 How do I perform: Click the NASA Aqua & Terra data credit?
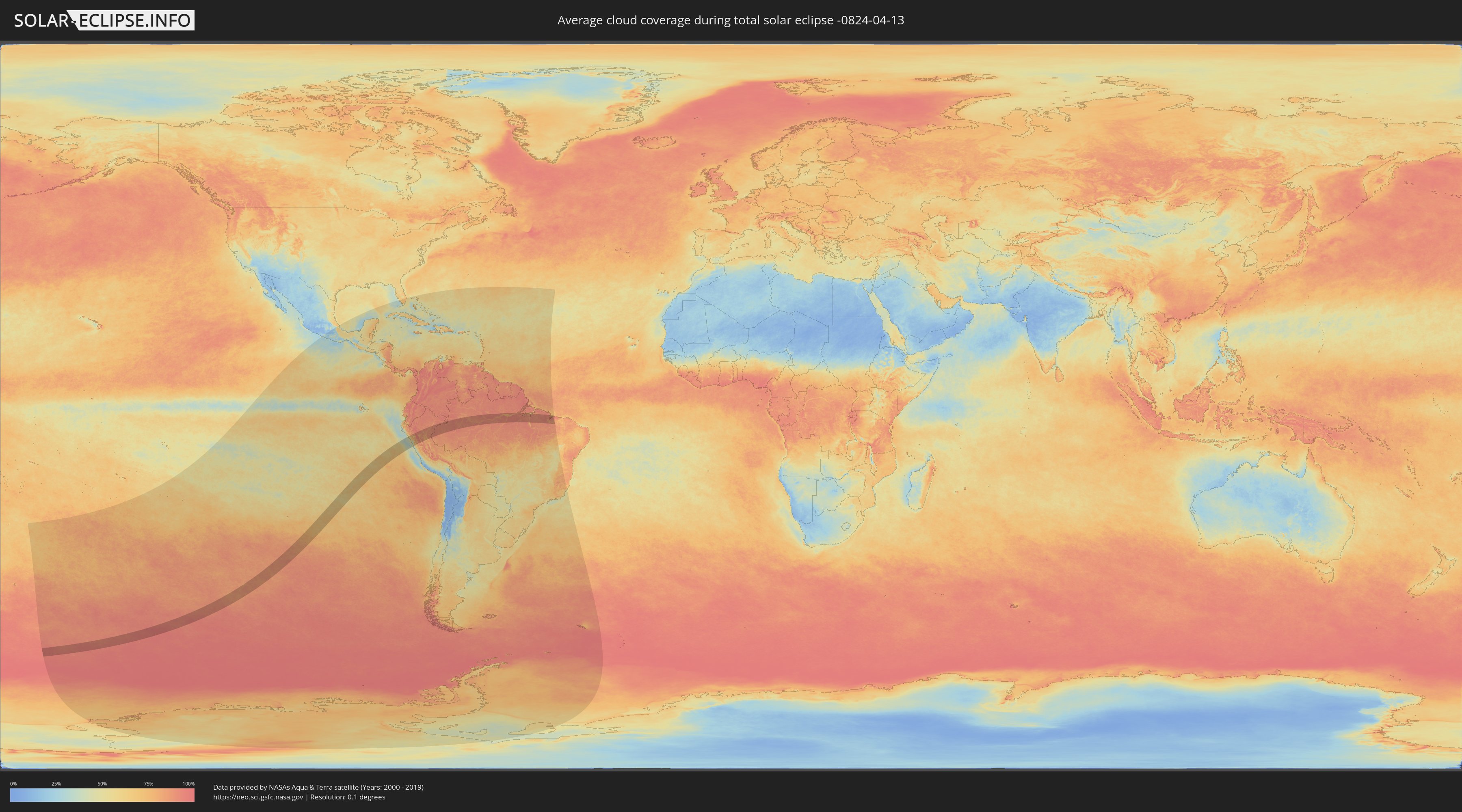coord(318,787)
